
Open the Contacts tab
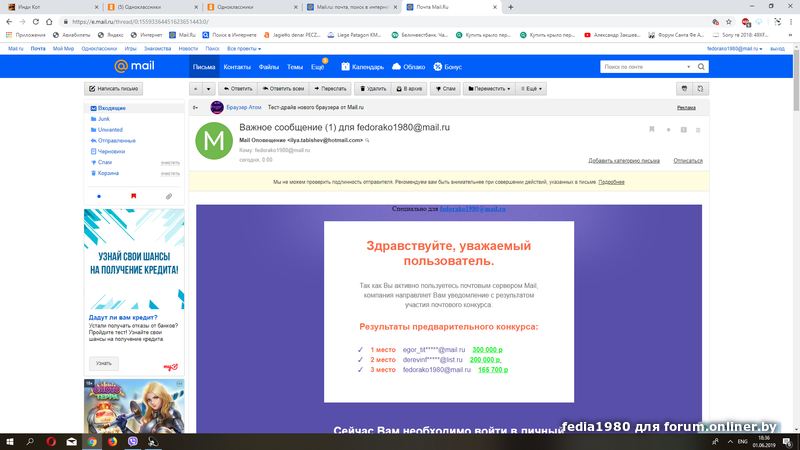point(237,67)
